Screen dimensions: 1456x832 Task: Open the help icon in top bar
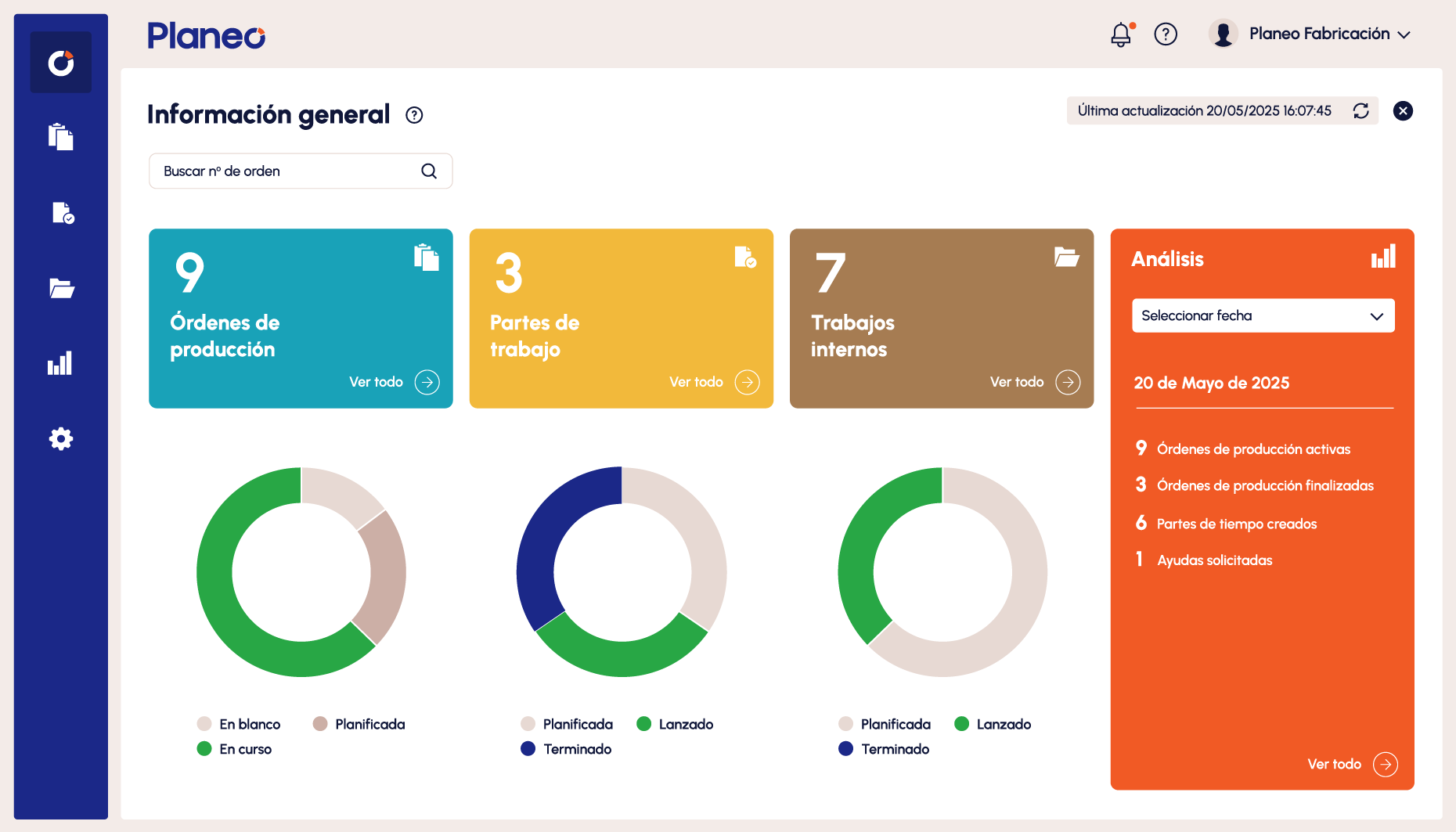click(x=1166, y=34)
